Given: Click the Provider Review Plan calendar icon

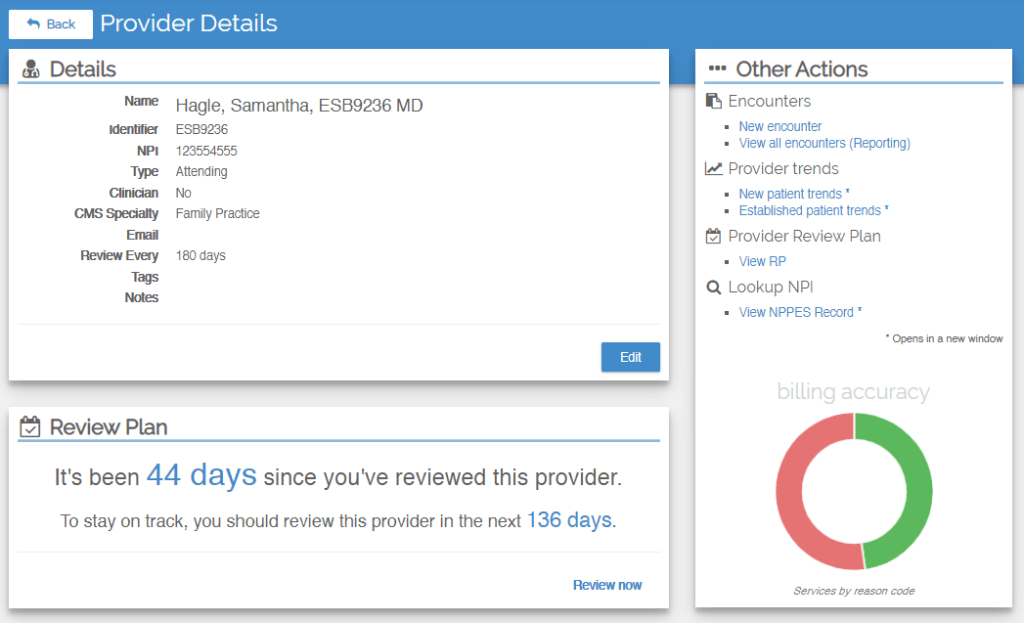Looking at the screenshot, I should coord(713,237).
